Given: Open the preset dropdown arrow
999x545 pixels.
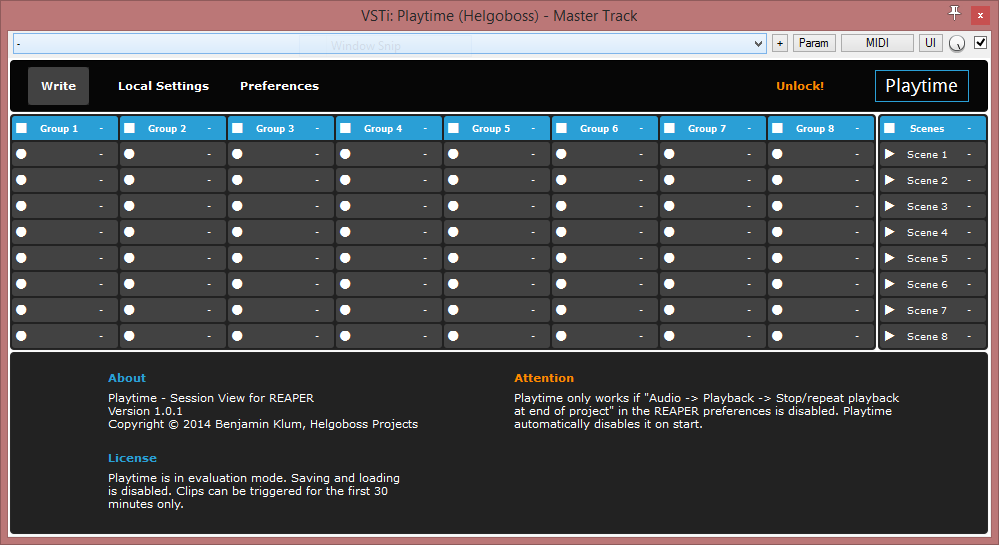Looking at the screenshot, I should point(758,44).
